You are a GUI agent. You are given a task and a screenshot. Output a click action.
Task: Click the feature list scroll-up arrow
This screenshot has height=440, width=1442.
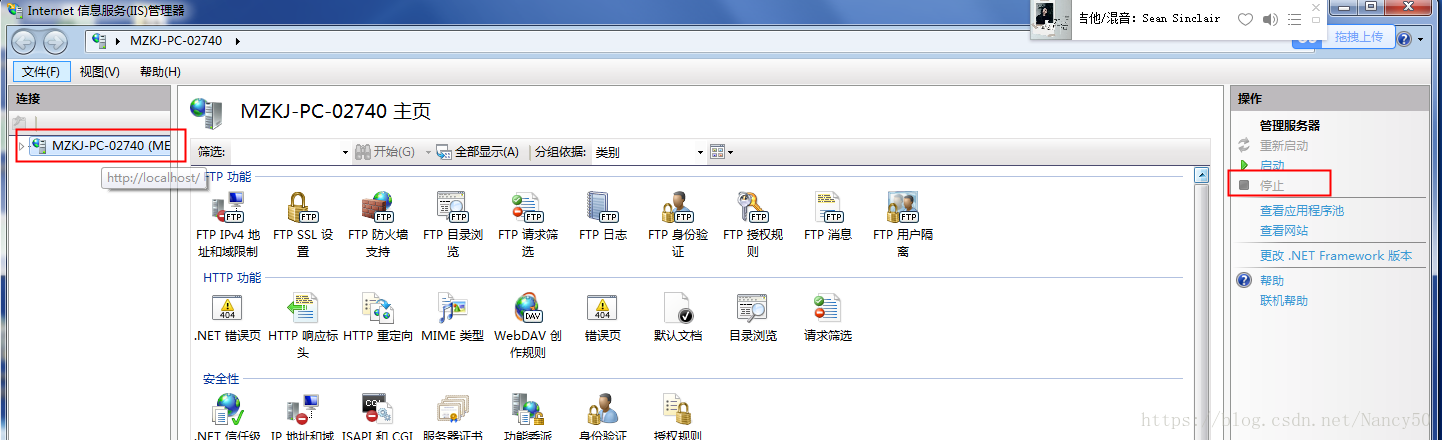[1203, 177]
